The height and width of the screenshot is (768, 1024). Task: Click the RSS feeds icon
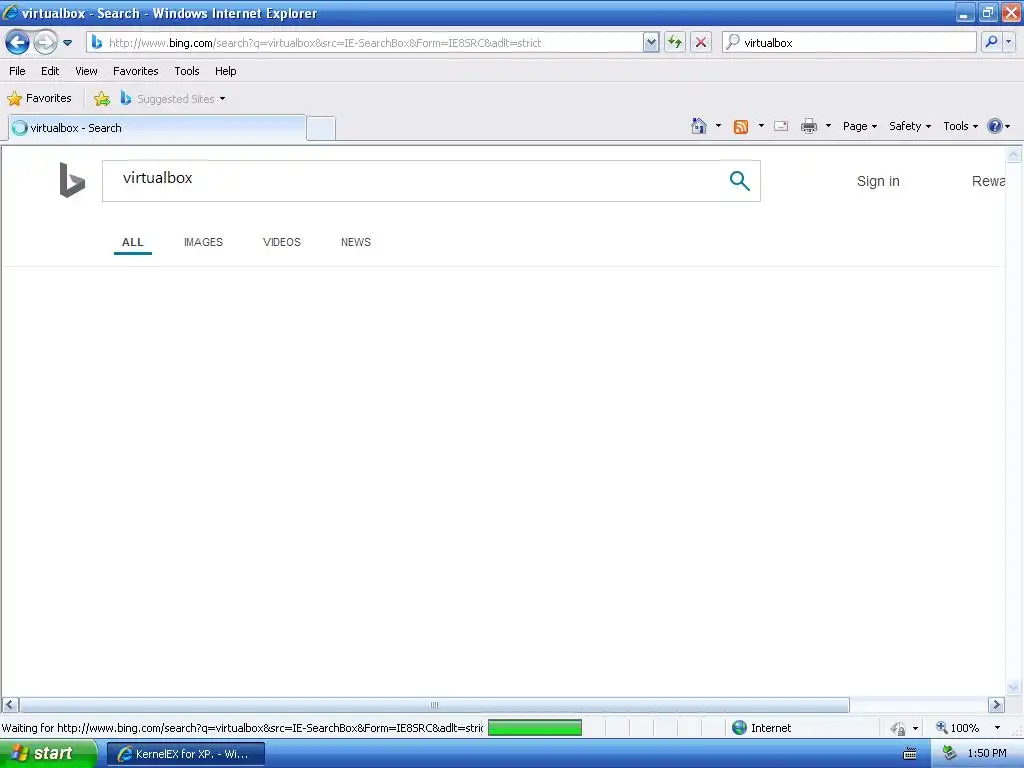click(741, 127)
